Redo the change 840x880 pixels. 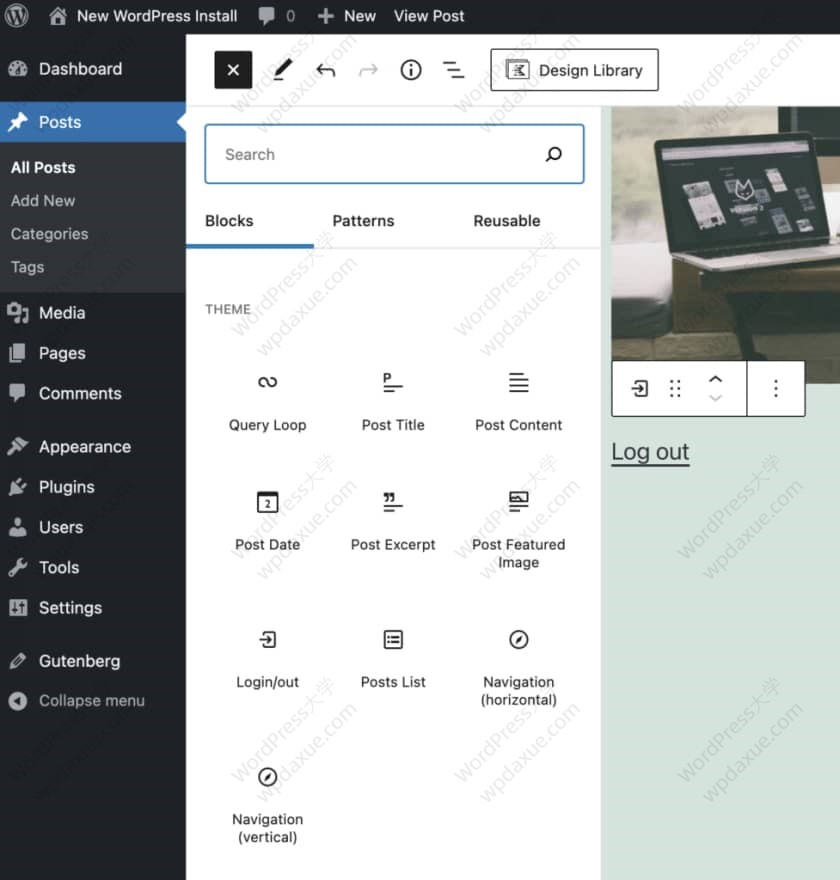click(x=368, y=70)
